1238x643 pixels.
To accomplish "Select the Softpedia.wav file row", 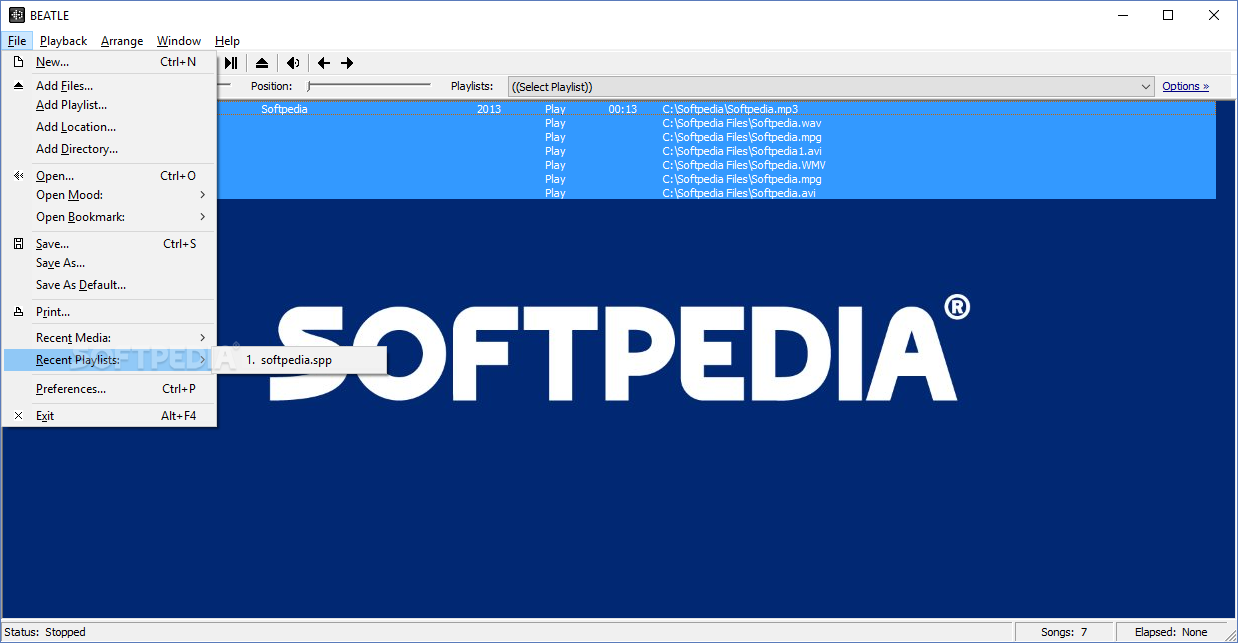I will [716, 123].
